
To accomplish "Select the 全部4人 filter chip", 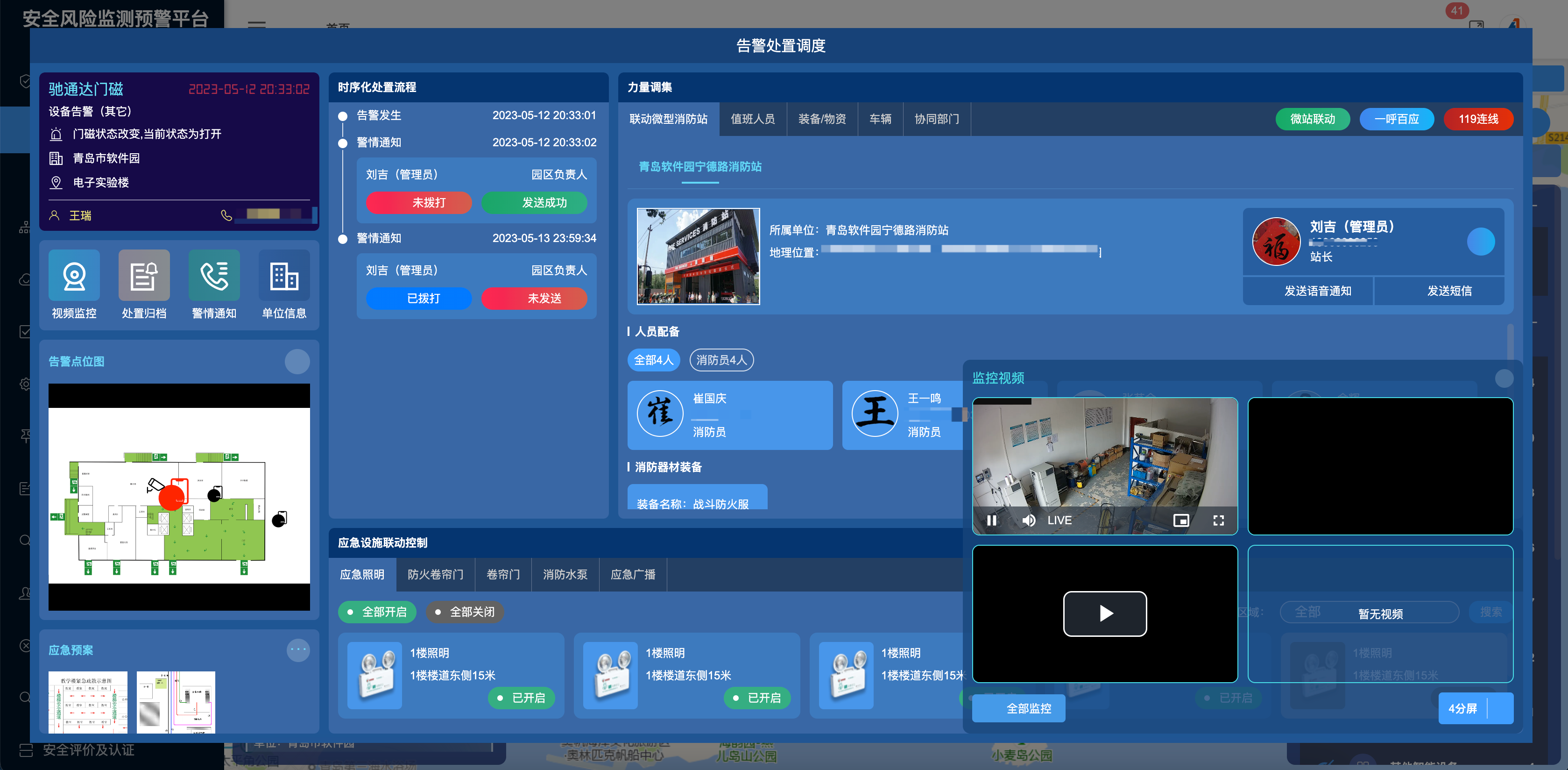I will [654, 360].
